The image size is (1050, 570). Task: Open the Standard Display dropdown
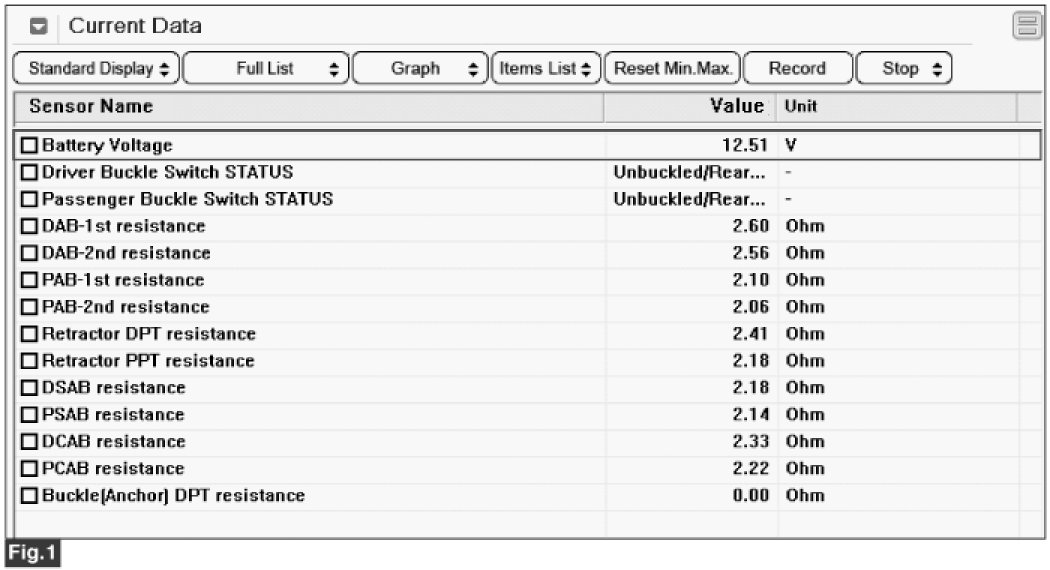pos(97,69)
